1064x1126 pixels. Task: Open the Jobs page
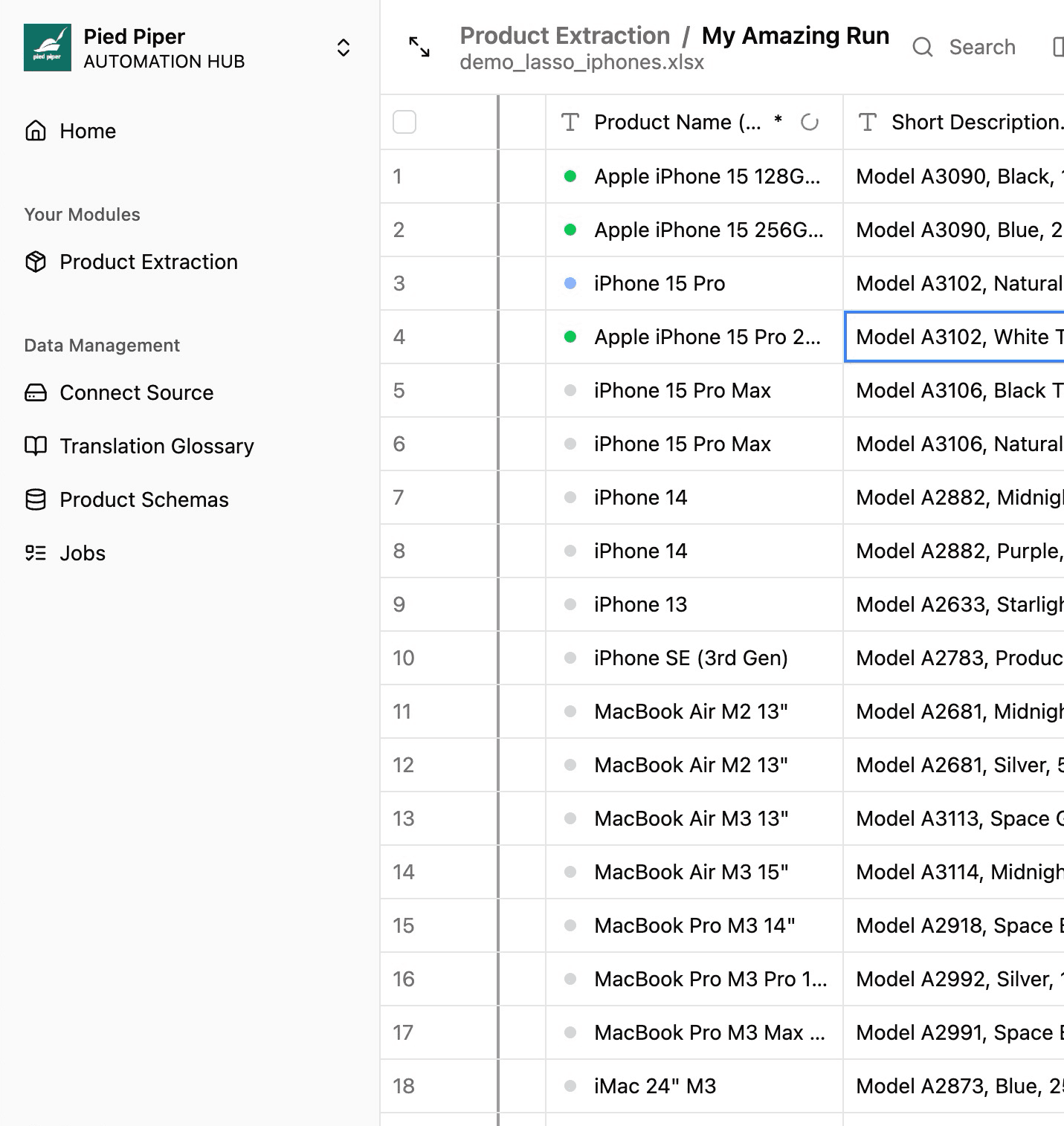click(82, 552)
